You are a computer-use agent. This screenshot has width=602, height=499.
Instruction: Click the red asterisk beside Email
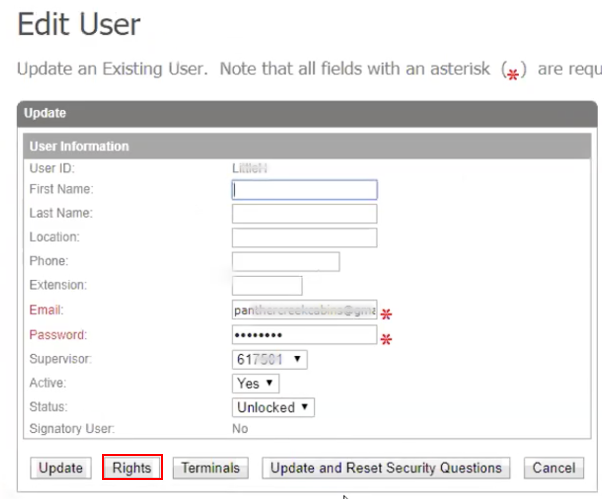coord(386,314)
